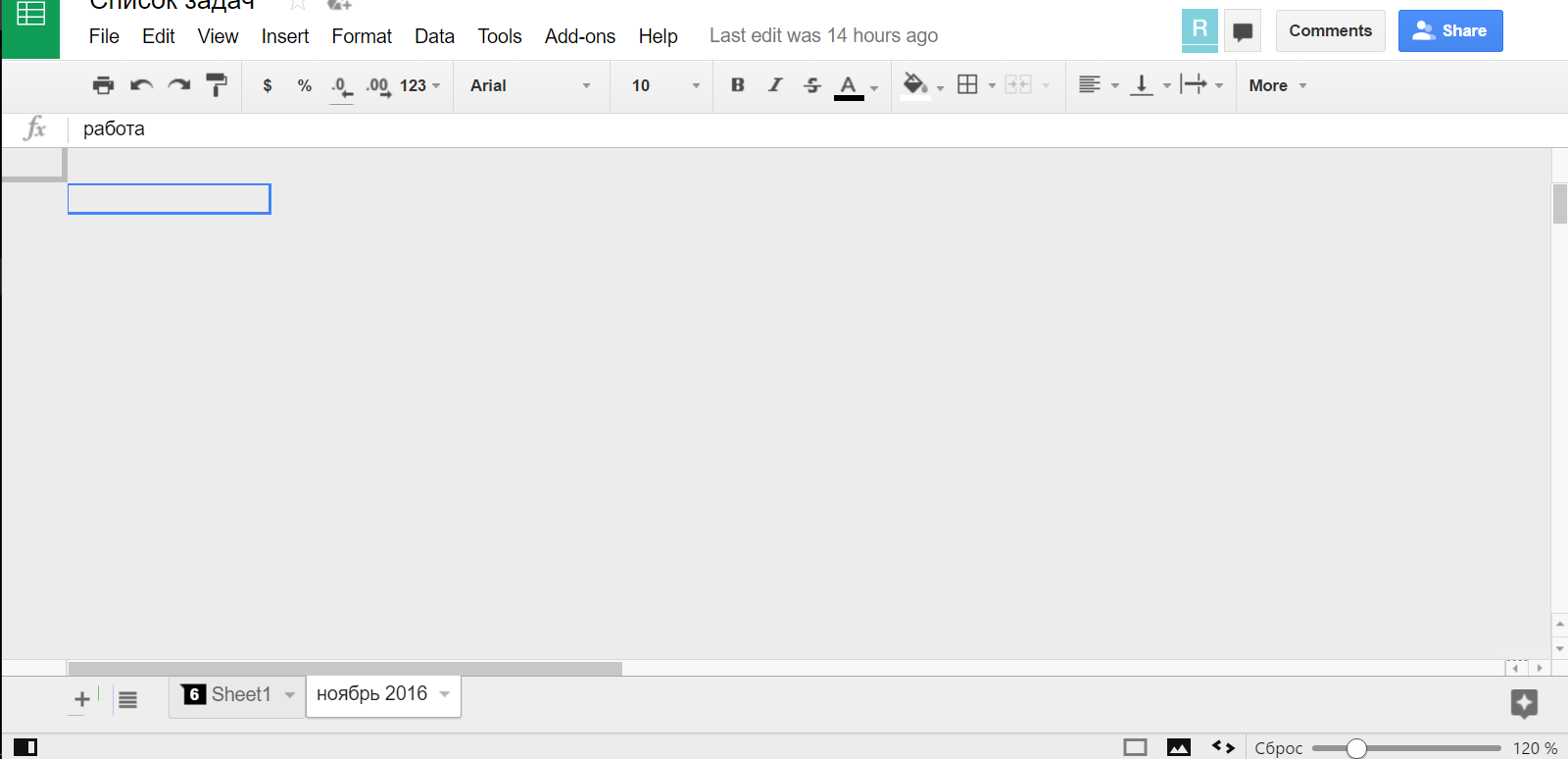Open the Add-ons menu

click(580, 36)
